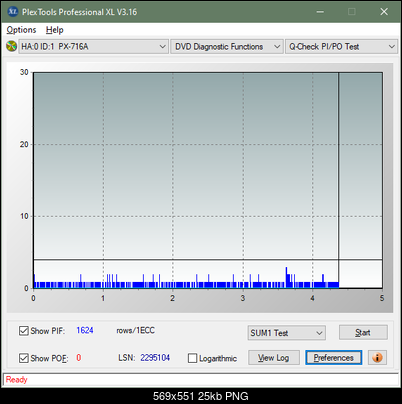Click the y-axis label 20
Screen dimensions: 402x404
click(24, 144)
